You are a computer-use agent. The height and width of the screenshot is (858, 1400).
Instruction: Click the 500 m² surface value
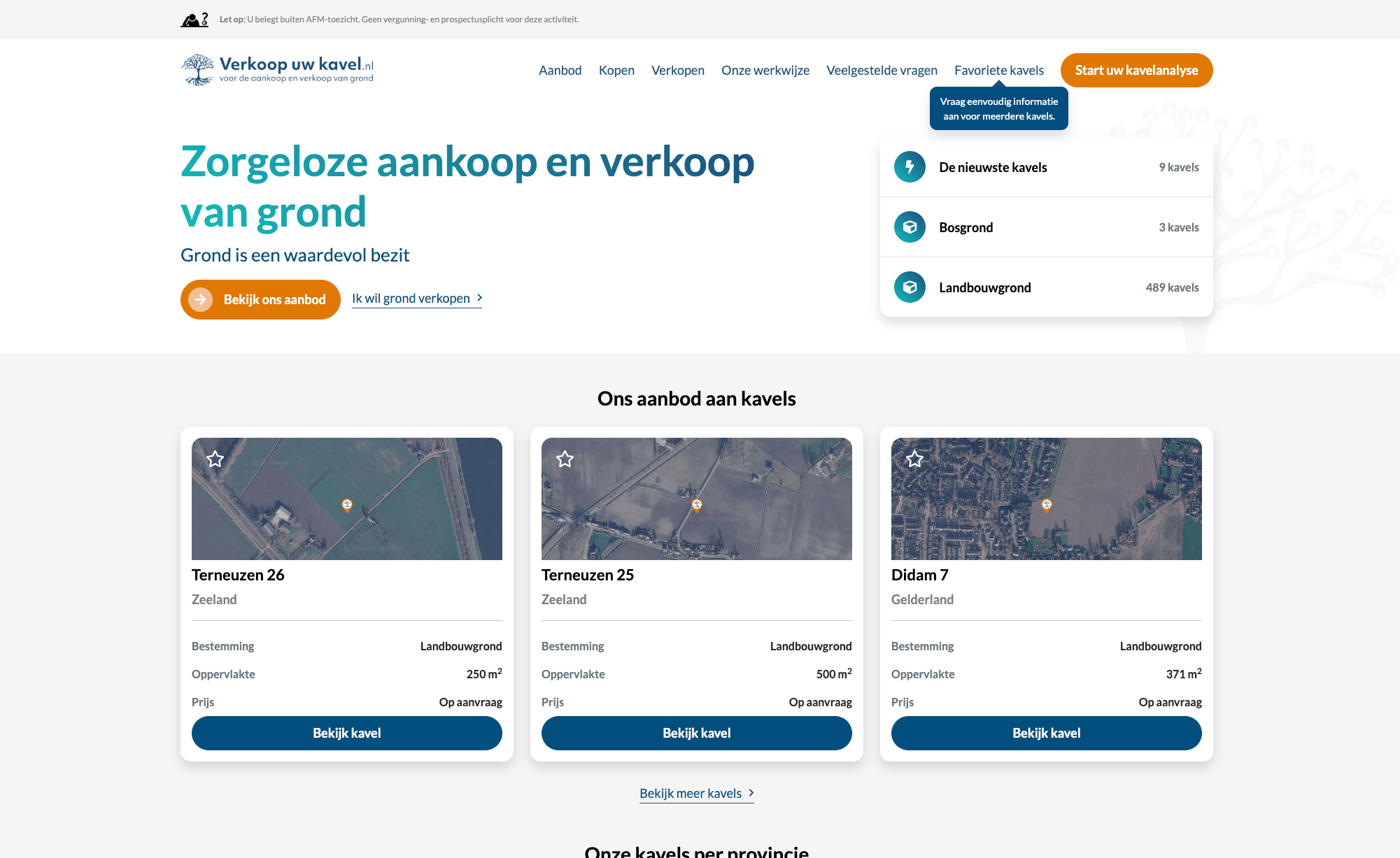(834, 673)
